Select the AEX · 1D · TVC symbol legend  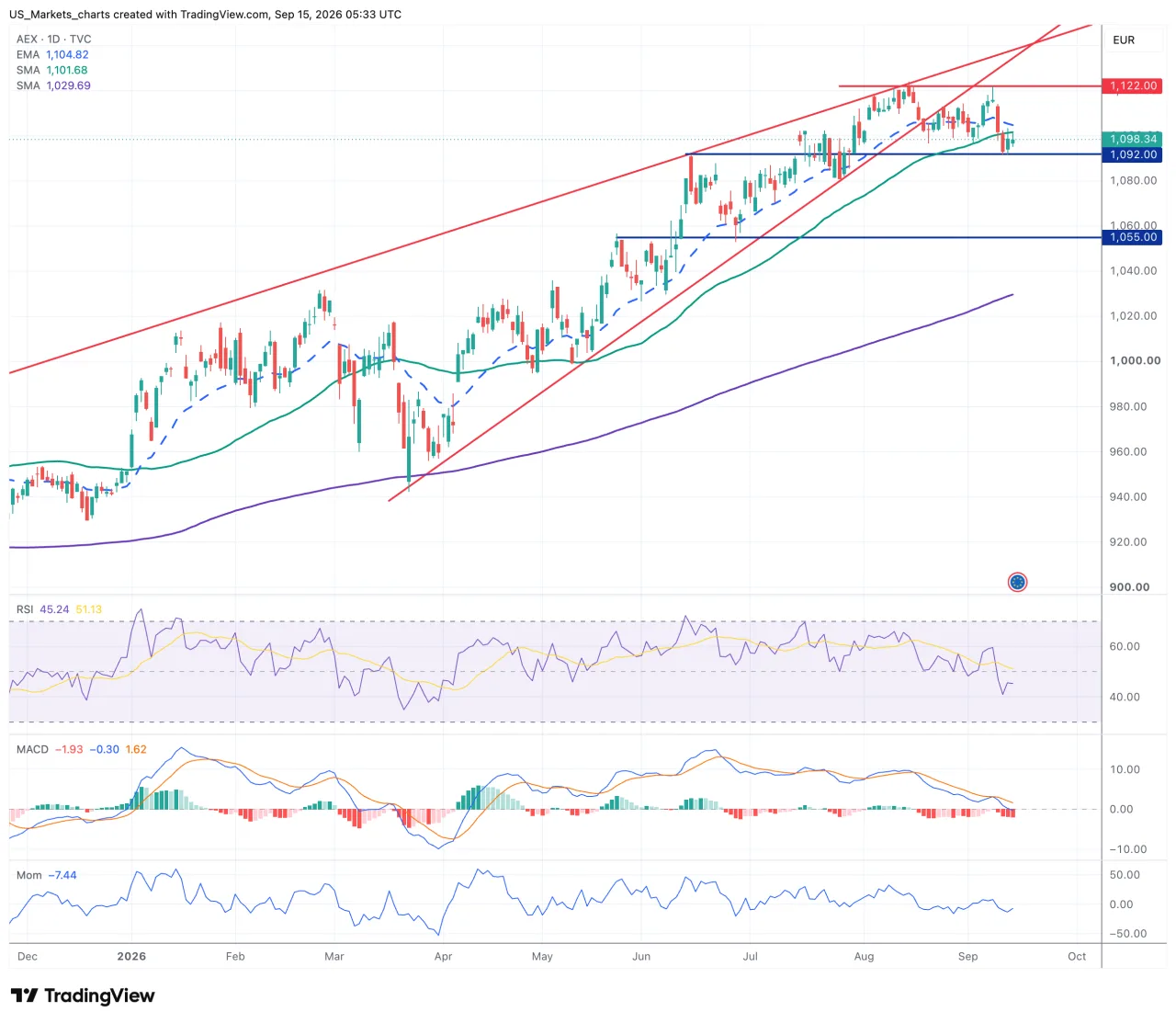click(54, 39)
